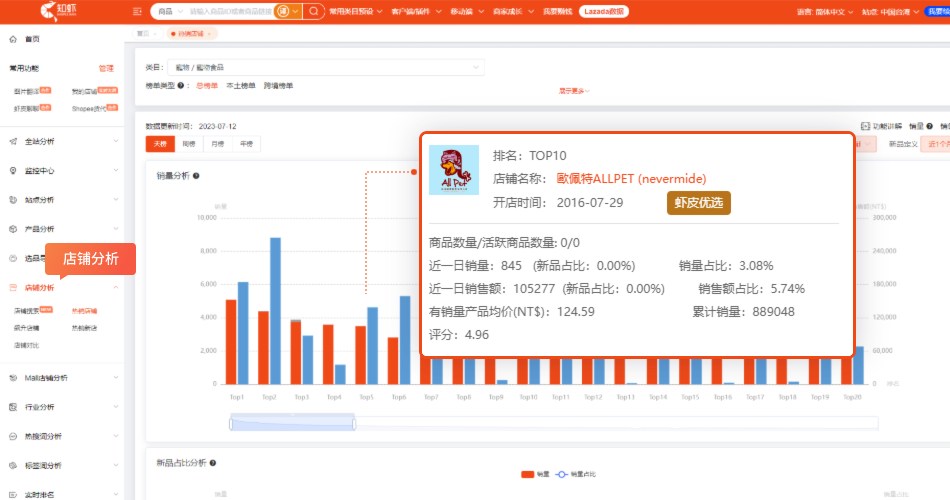Toggle 销量占比 legend in 新品占比分析 chart
The height and width of the screenshot is (500, 950).
pos(576,475)
